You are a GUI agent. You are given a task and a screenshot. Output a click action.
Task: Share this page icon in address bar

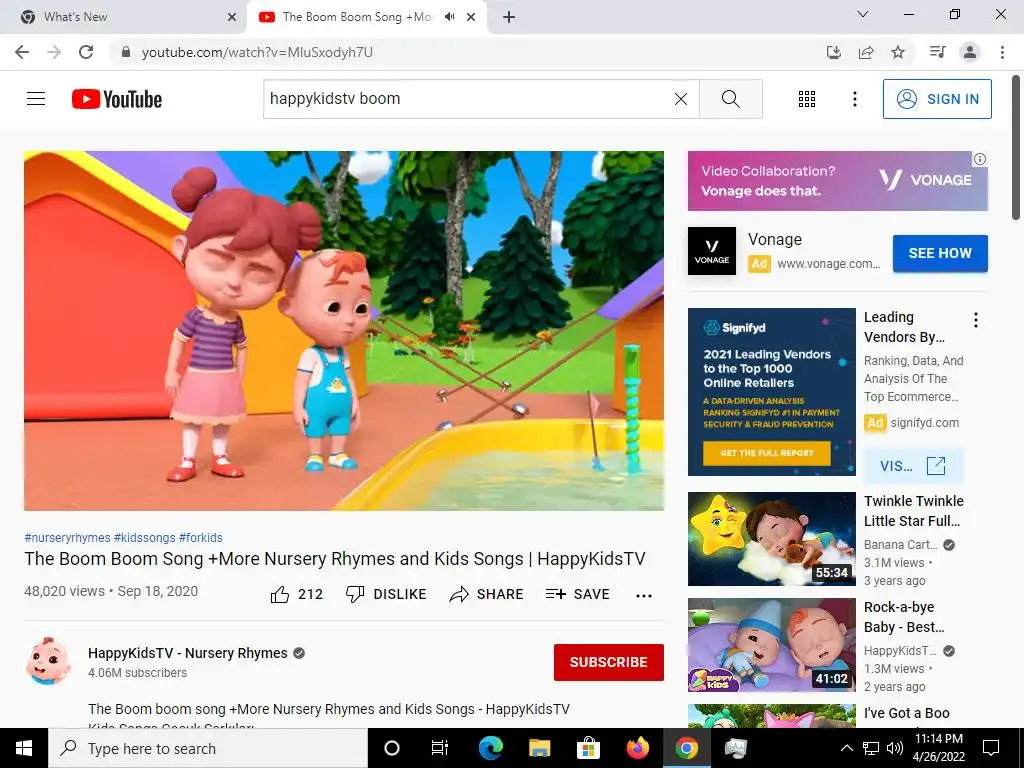click(x=866, y=52)
